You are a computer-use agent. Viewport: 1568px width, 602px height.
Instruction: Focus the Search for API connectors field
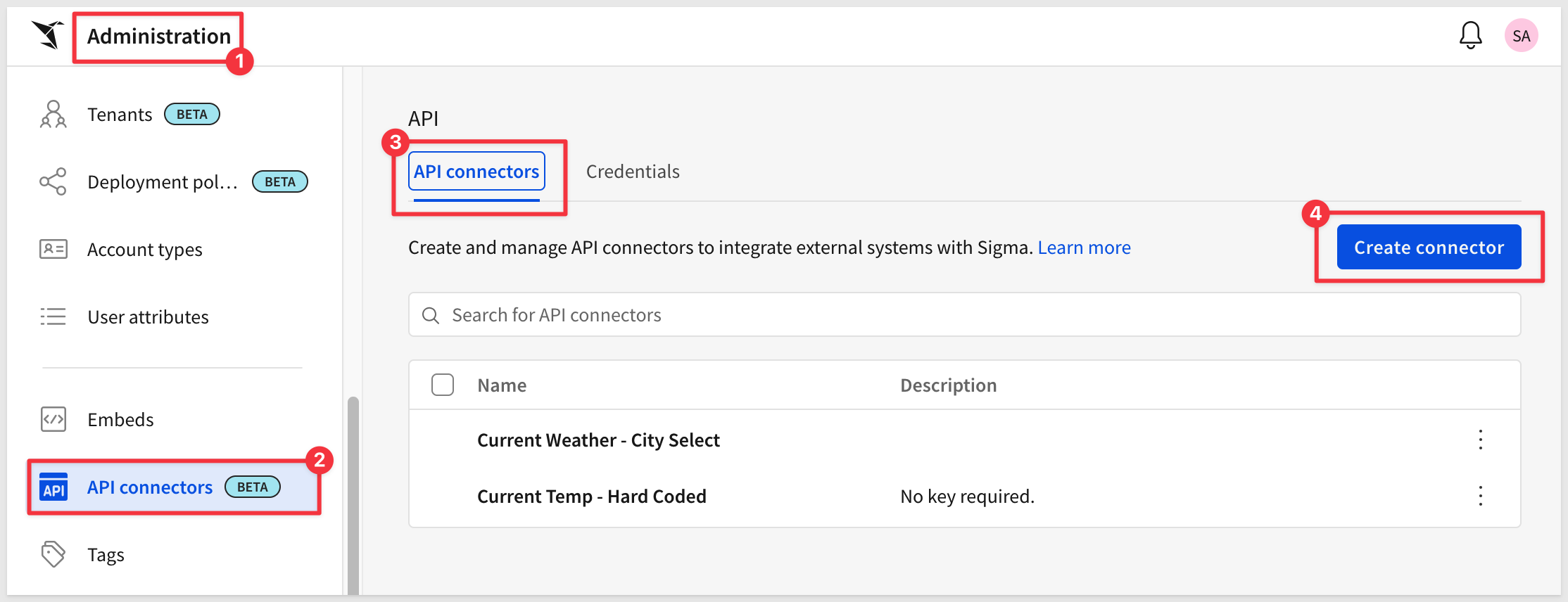964,315
